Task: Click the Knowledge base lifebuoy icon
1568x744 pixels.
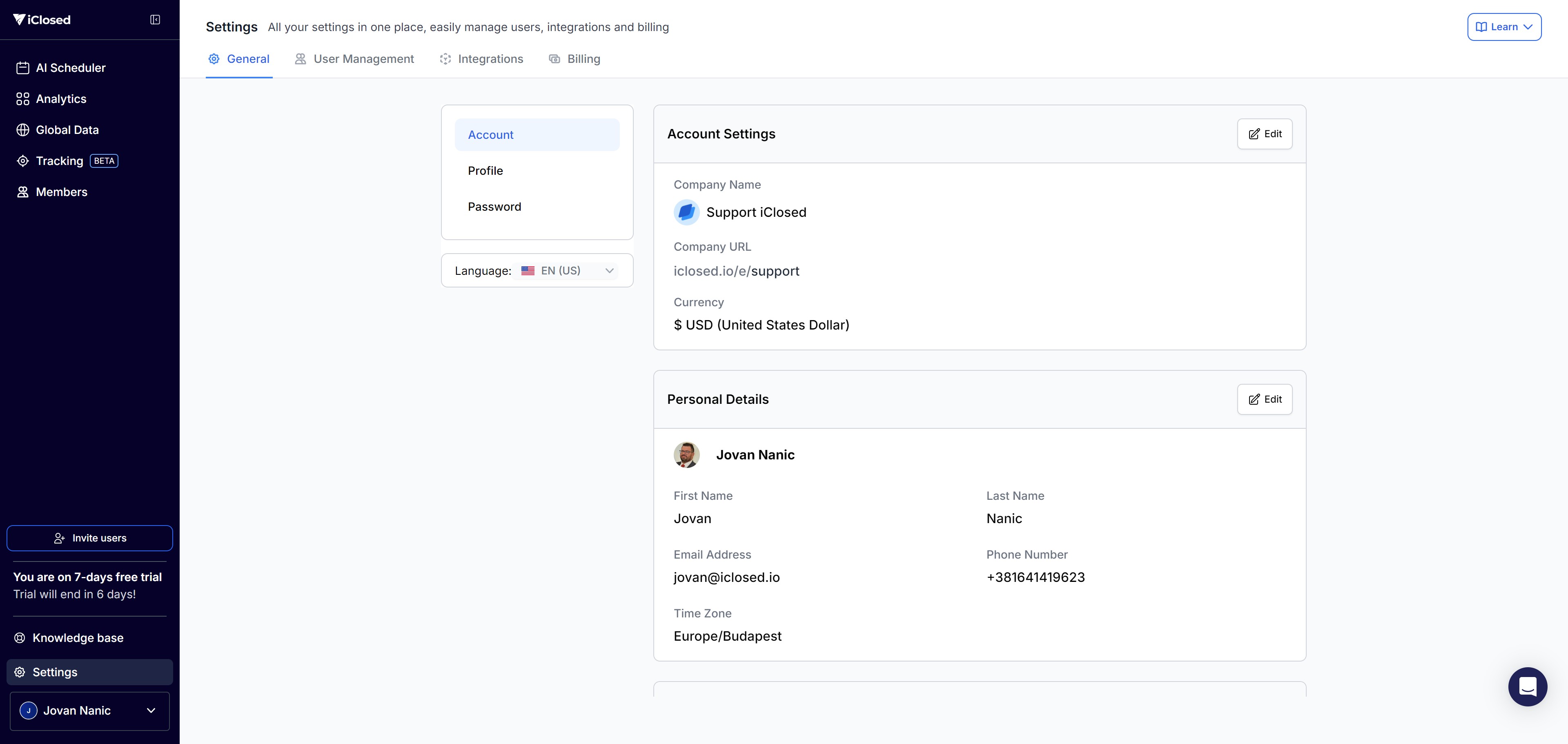Action: 20,638
